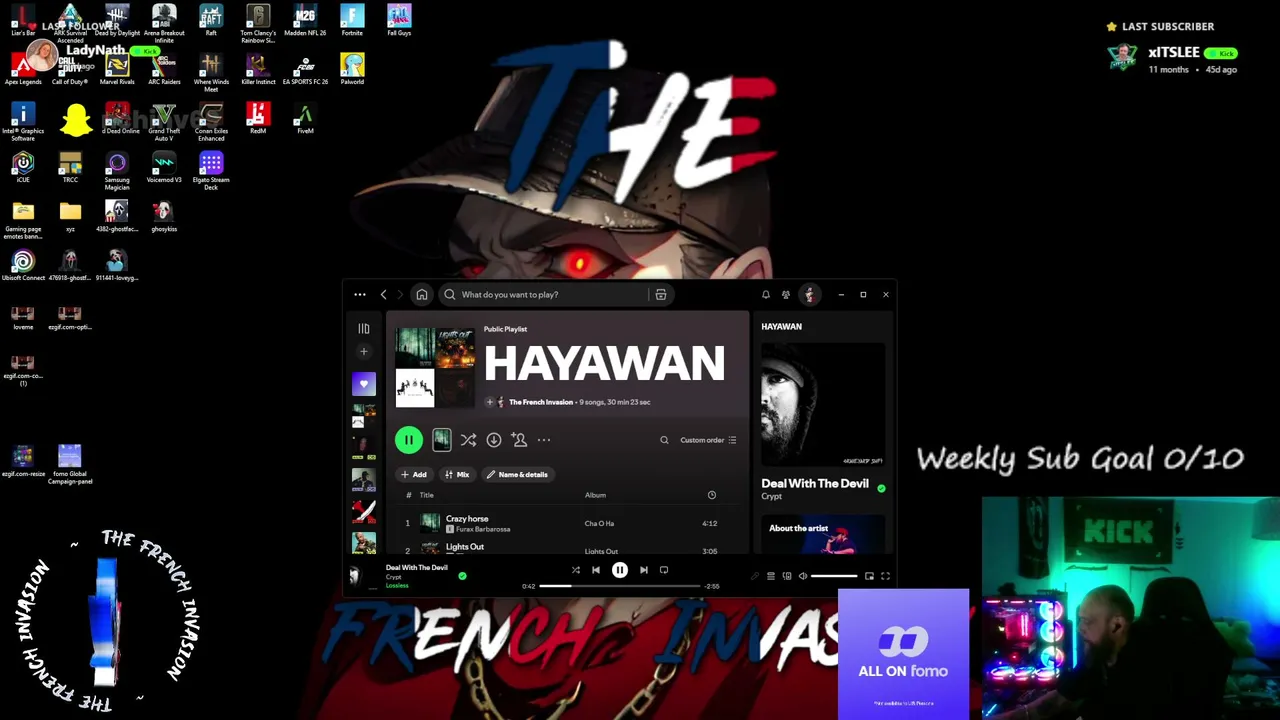Click the 'Deal With The Devil' panel title
Image resolution: width=1280 pixels, height=720 pixels.
click(815, 483)
